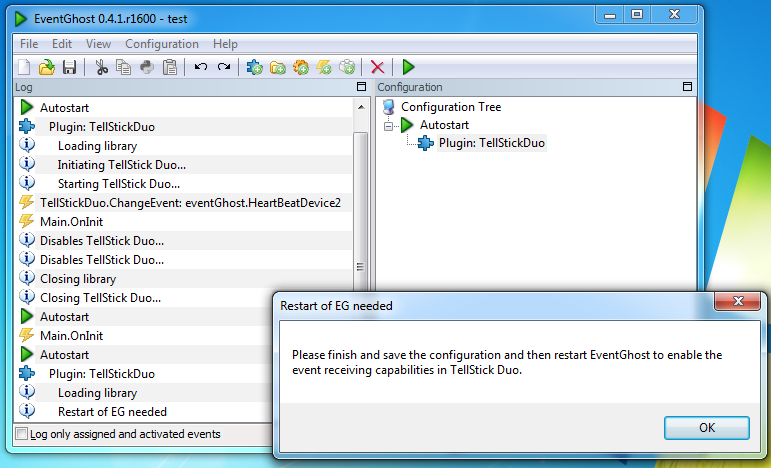This screenshot has height=468, width=771.
Task: Collapse the Autostart tree node
Action: tap(388, 126)
